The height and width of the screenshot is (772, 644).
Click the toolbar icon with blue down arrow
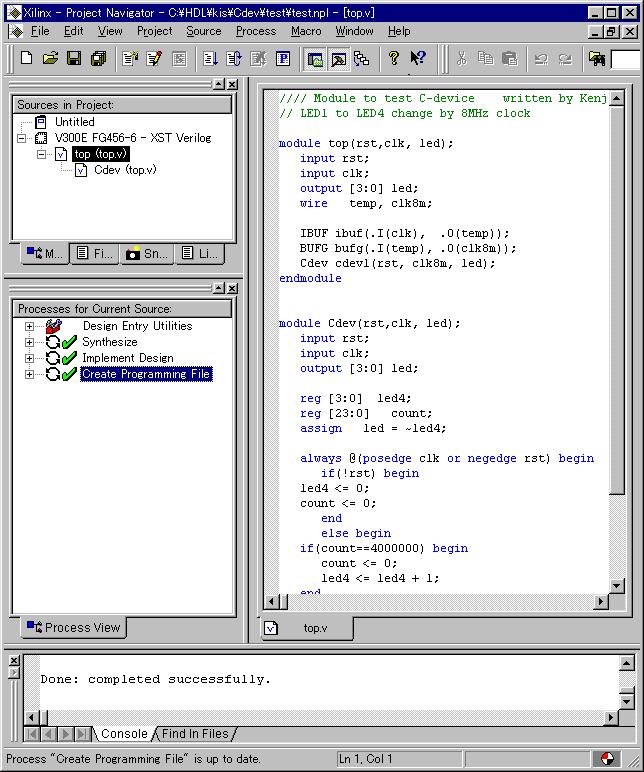point(210,59)
